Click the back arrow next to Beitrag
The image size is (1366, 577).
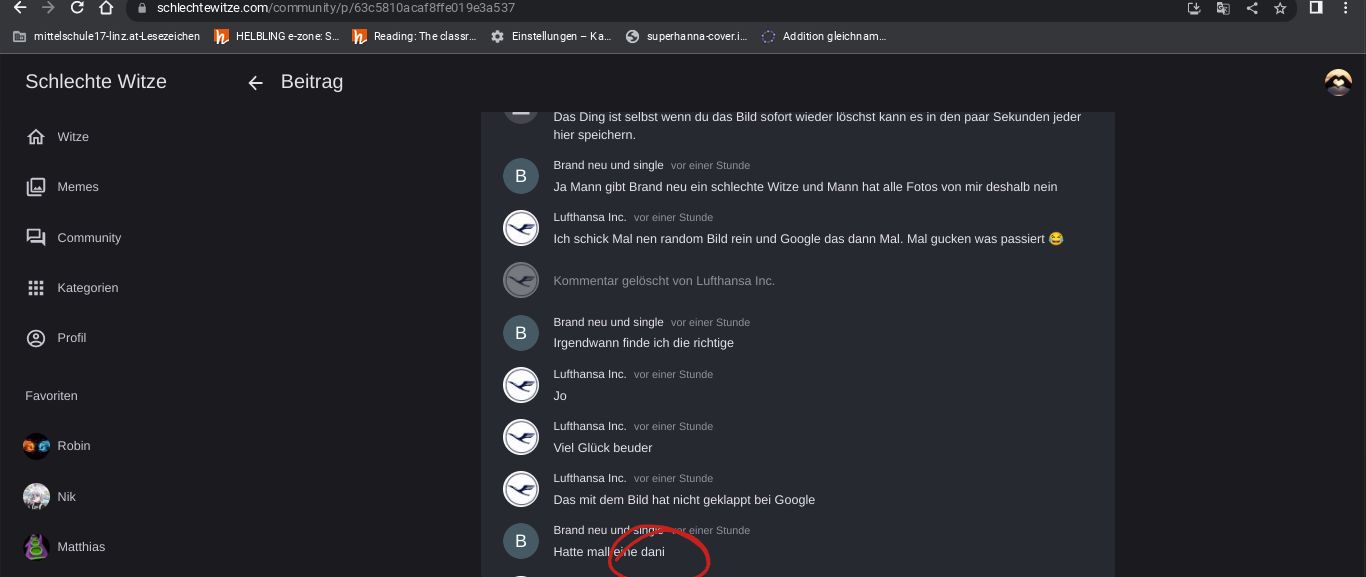pos(255,83)
